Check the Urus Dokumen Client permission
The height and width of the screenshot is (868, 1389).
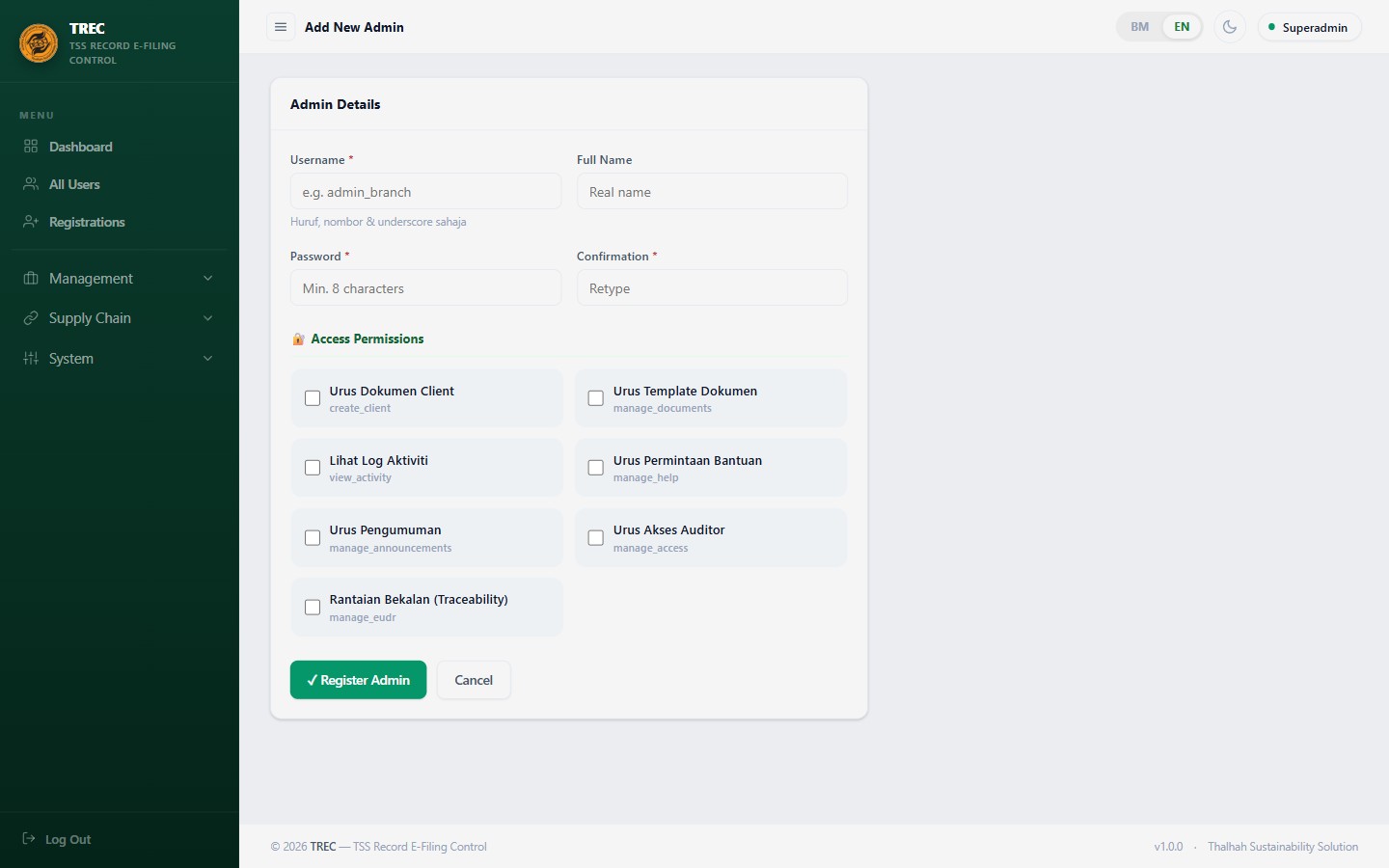313,398
